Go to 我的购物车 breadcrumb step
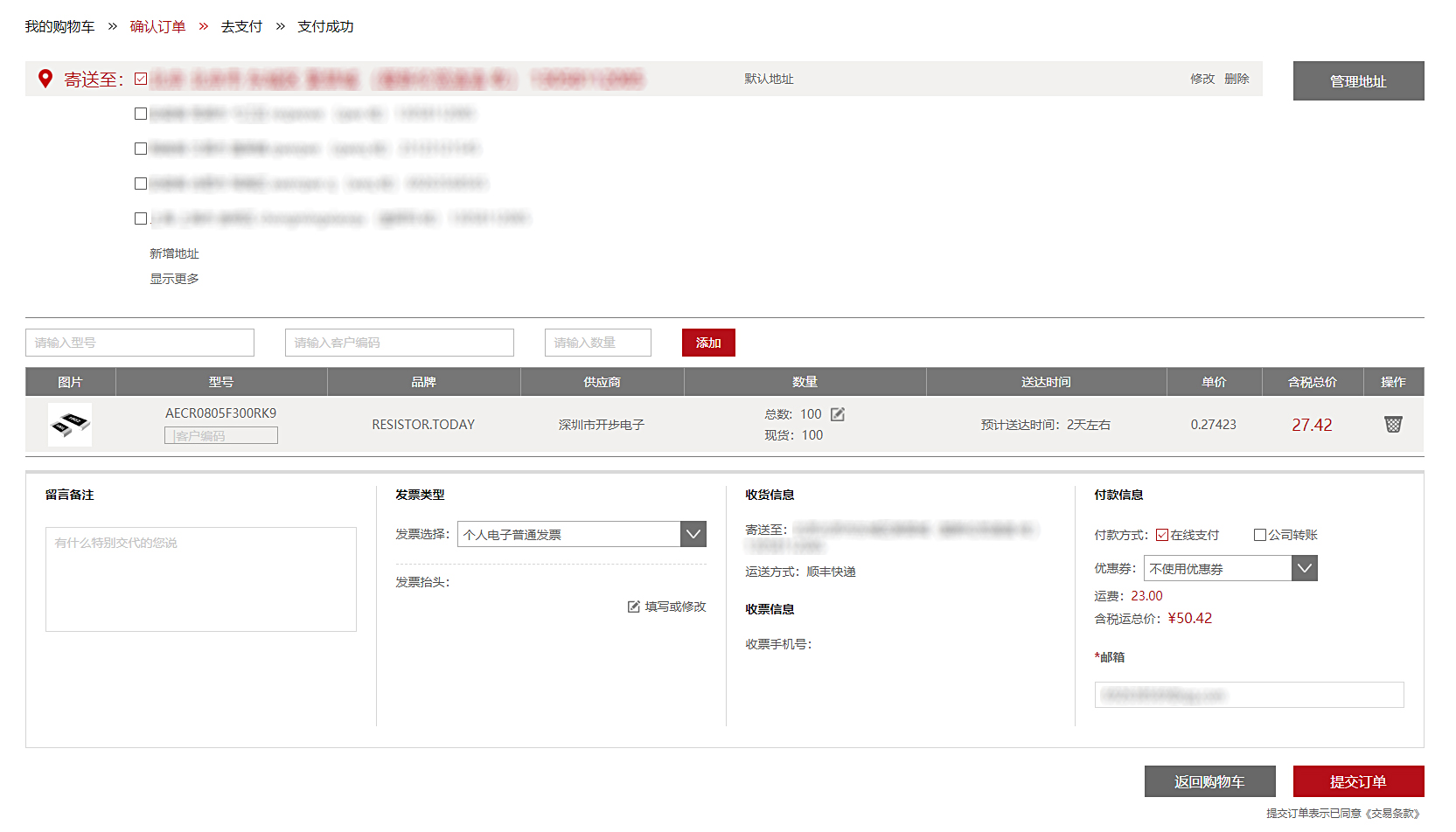Viewport: 1456px width, 832px height. (59, 27)
